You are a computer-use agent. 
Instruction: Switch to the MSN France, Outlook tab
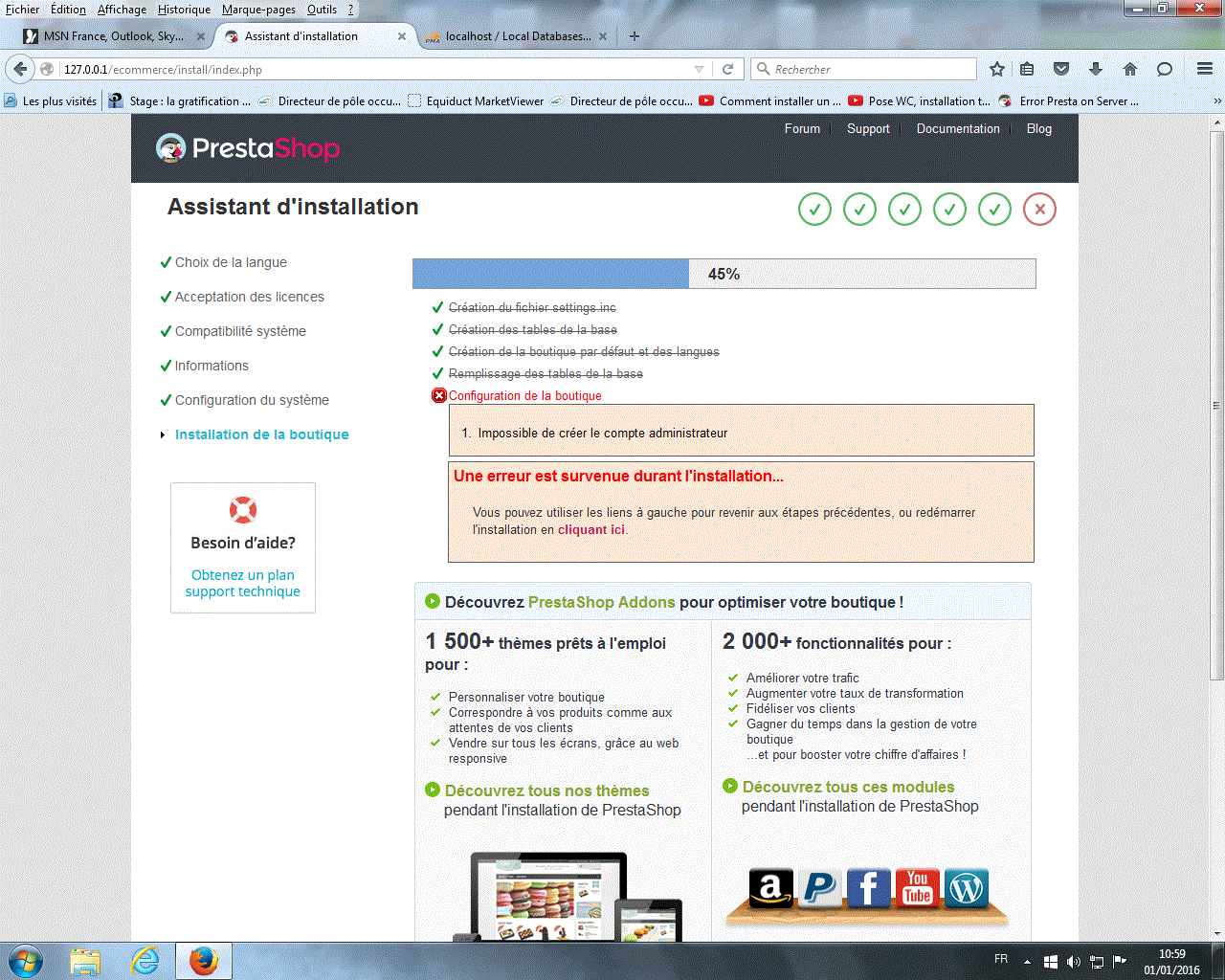tap(115, 36)
